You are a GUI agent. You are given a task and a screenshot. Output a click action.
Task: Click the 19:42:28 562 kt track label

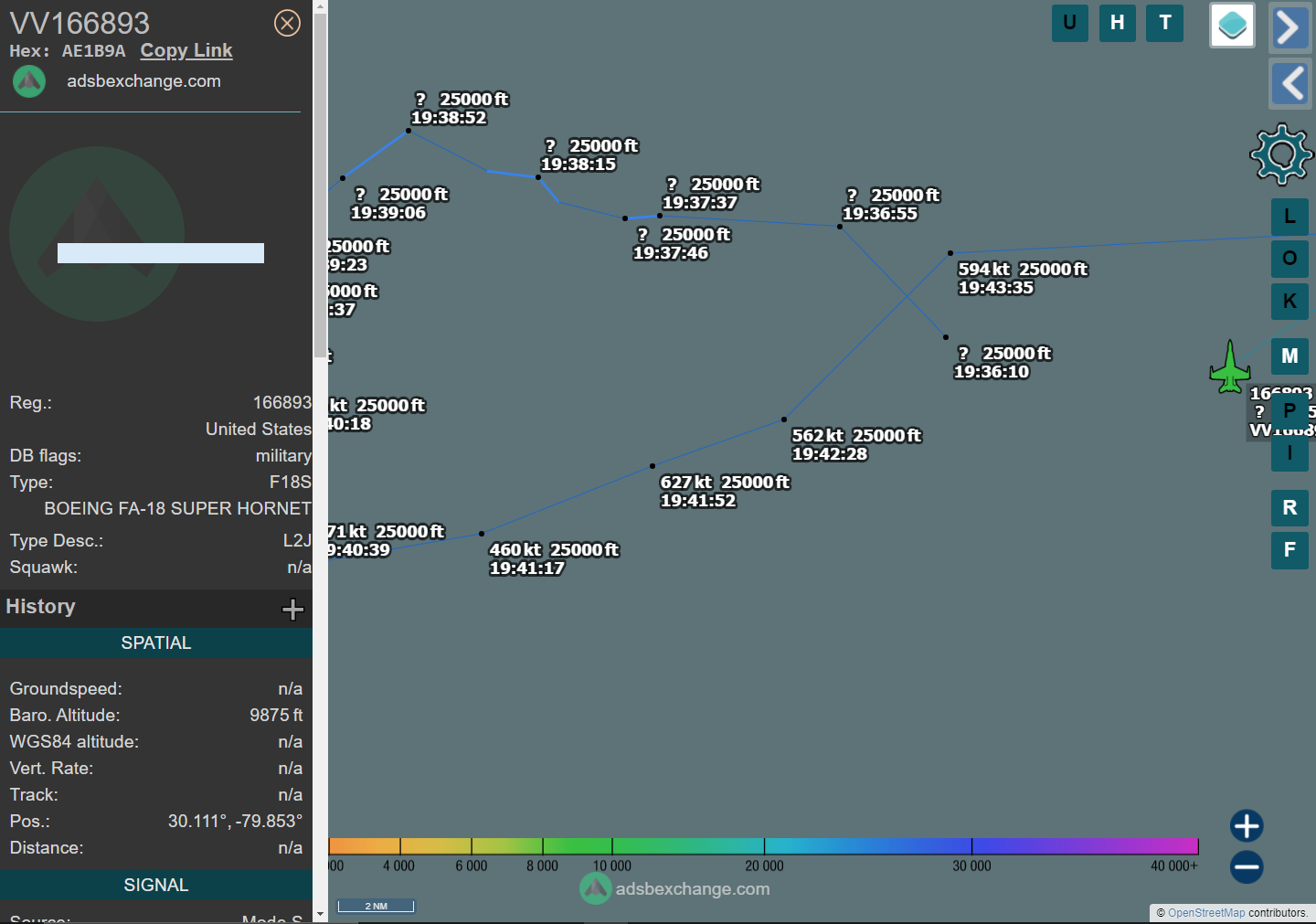click(x=856, y=445)
